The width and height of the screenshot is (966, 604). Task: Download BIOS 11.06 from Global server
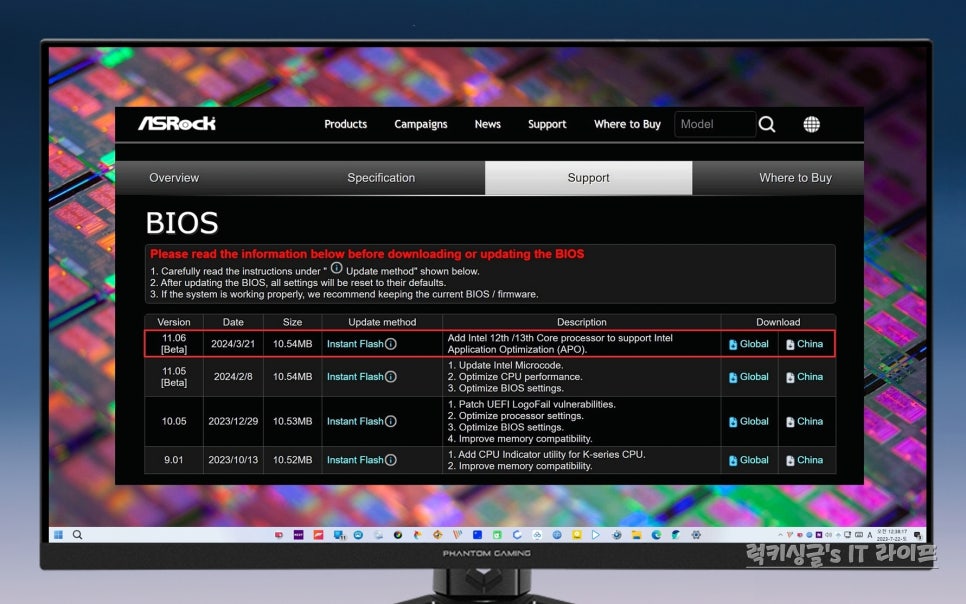coord(749,344)
